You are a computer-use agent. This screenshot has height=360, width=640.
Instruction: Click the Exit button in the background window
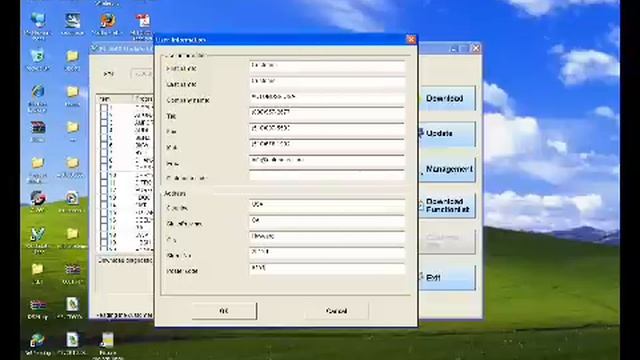point(447,278)
